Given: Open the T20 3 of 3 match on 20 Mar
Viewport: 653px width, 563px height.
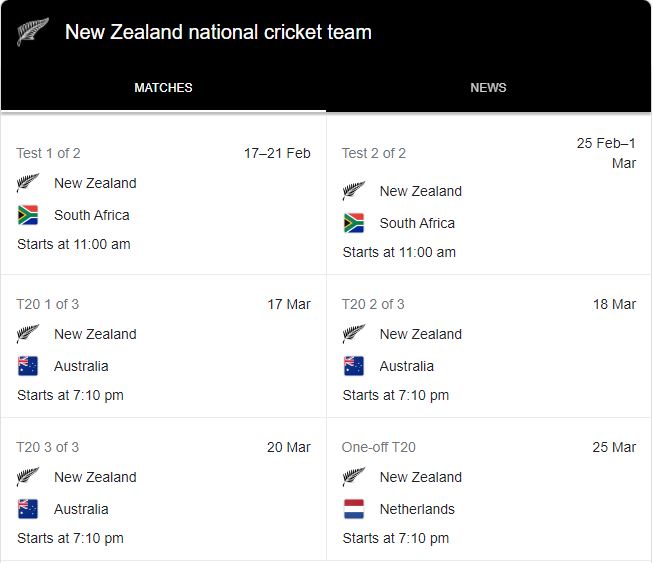Looking at the screenshot, I should point(163,492).
